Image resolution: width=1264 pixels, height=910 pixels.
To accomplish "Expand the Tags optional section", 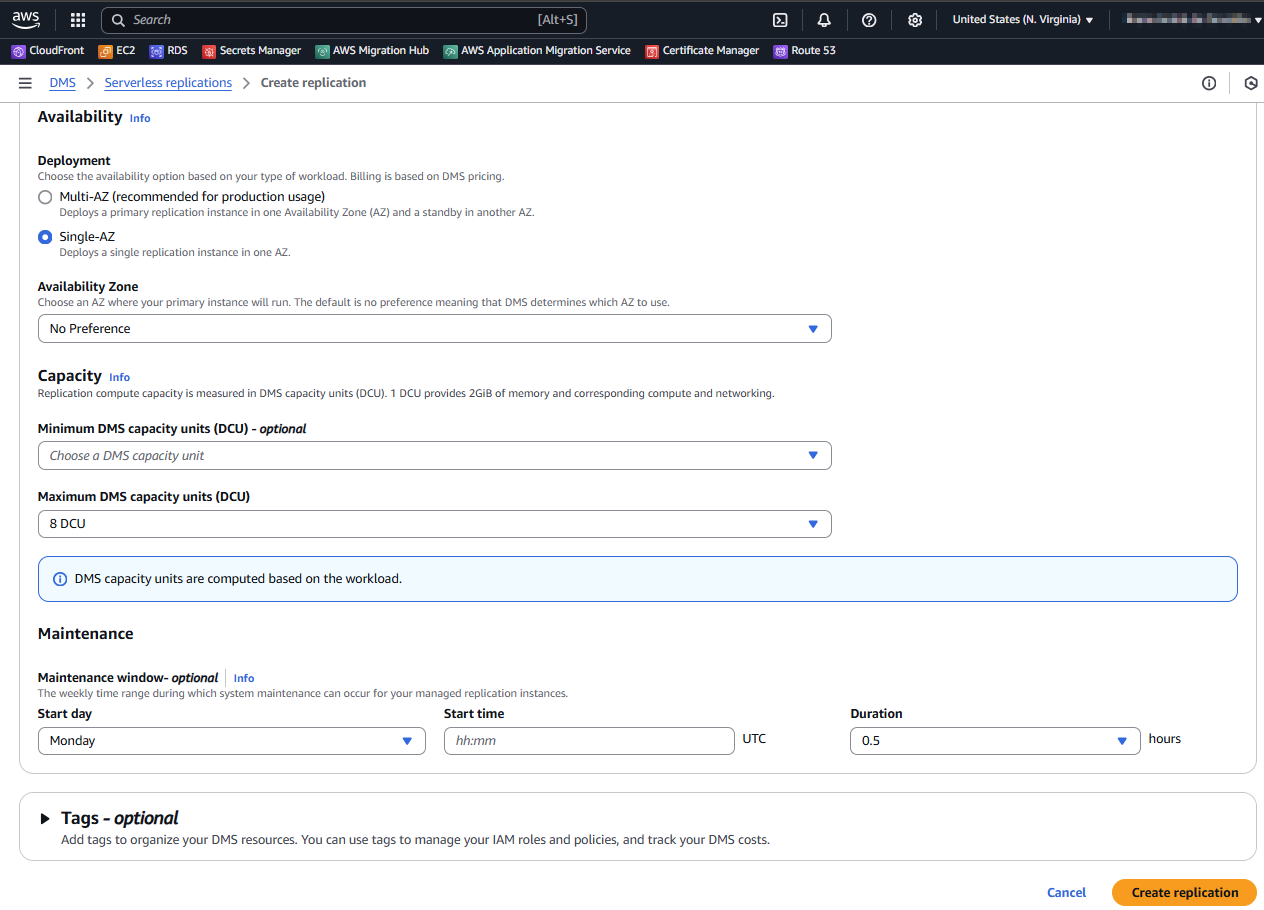I will [45, 818].
